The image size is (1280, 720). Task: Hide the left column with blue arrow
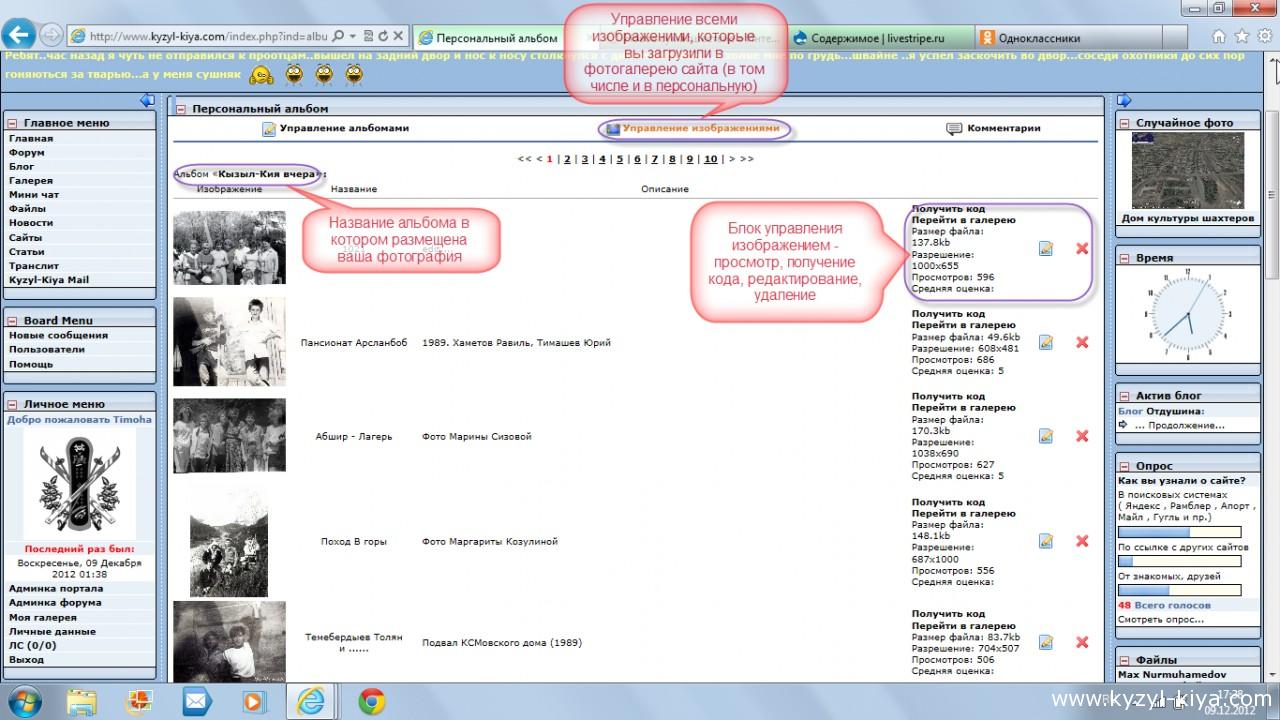[148, 100]
